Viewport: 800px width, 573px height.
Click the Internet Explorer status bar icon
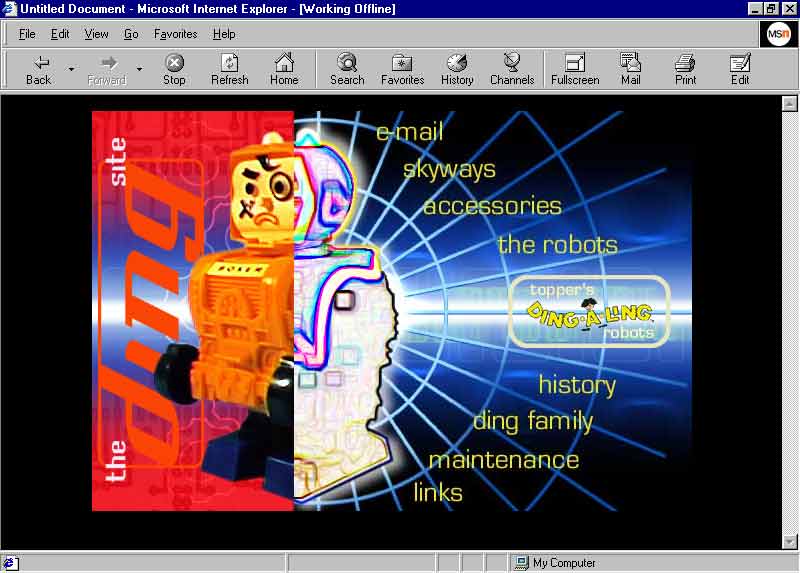(10, 563)
